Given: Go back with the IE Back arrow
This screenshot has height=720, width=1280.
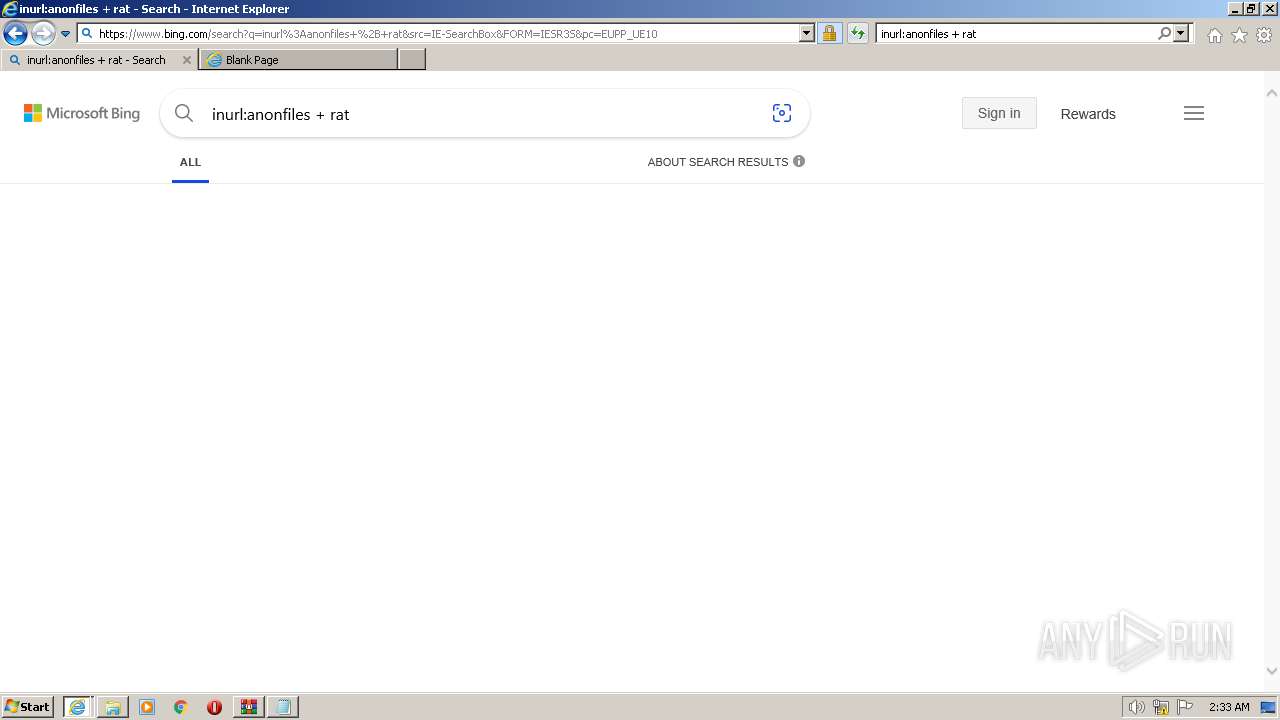Looking at the screenshot, I should [x=15, y=34].
